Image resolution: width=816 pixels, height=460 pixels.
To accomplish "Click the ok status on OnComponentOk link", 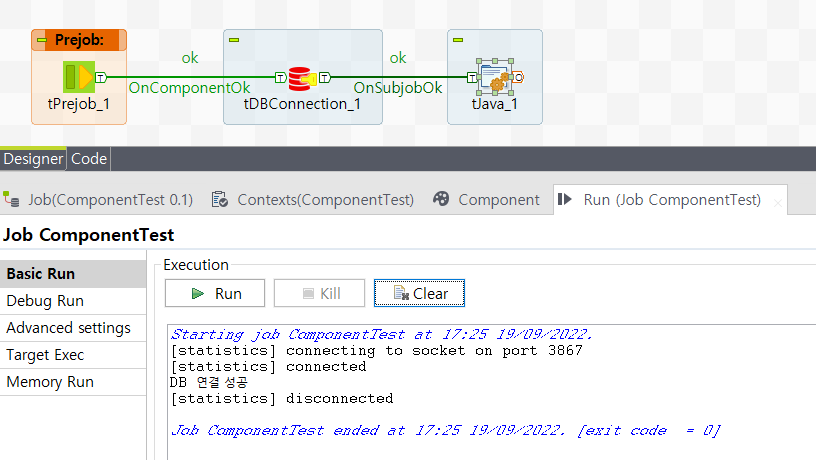I will click(x=189, y=58).
